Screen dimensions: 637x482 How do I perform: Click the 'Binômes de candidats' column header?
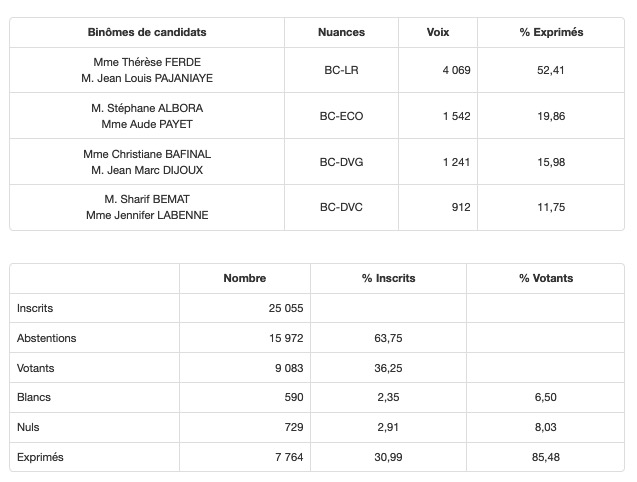[147, 32]
